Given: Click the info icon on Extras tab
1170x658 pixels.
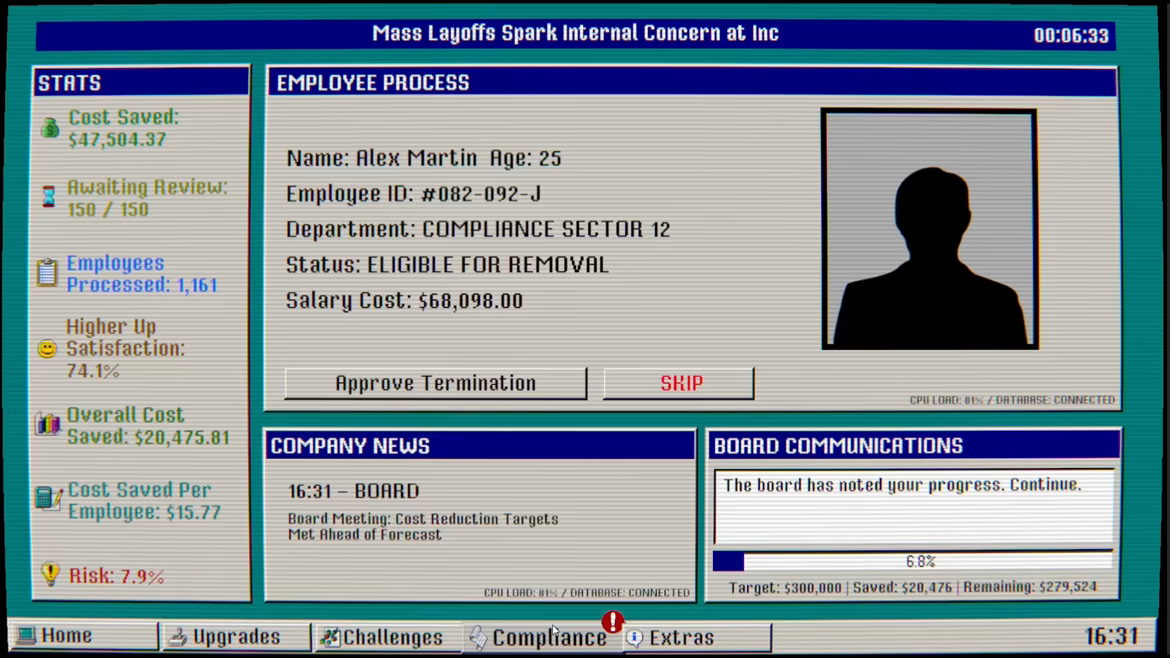Looking at the screenshot, I should [635, 638].
